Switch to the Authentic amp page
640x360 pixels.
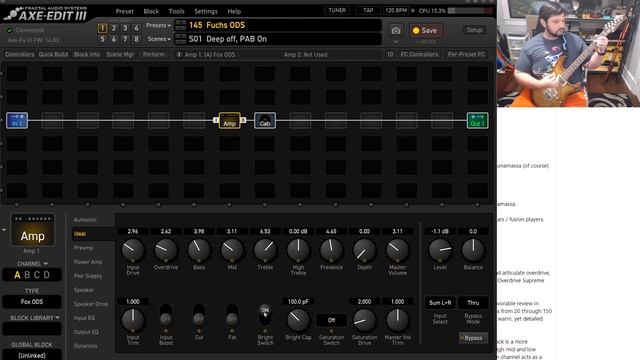tap(85, 220)
